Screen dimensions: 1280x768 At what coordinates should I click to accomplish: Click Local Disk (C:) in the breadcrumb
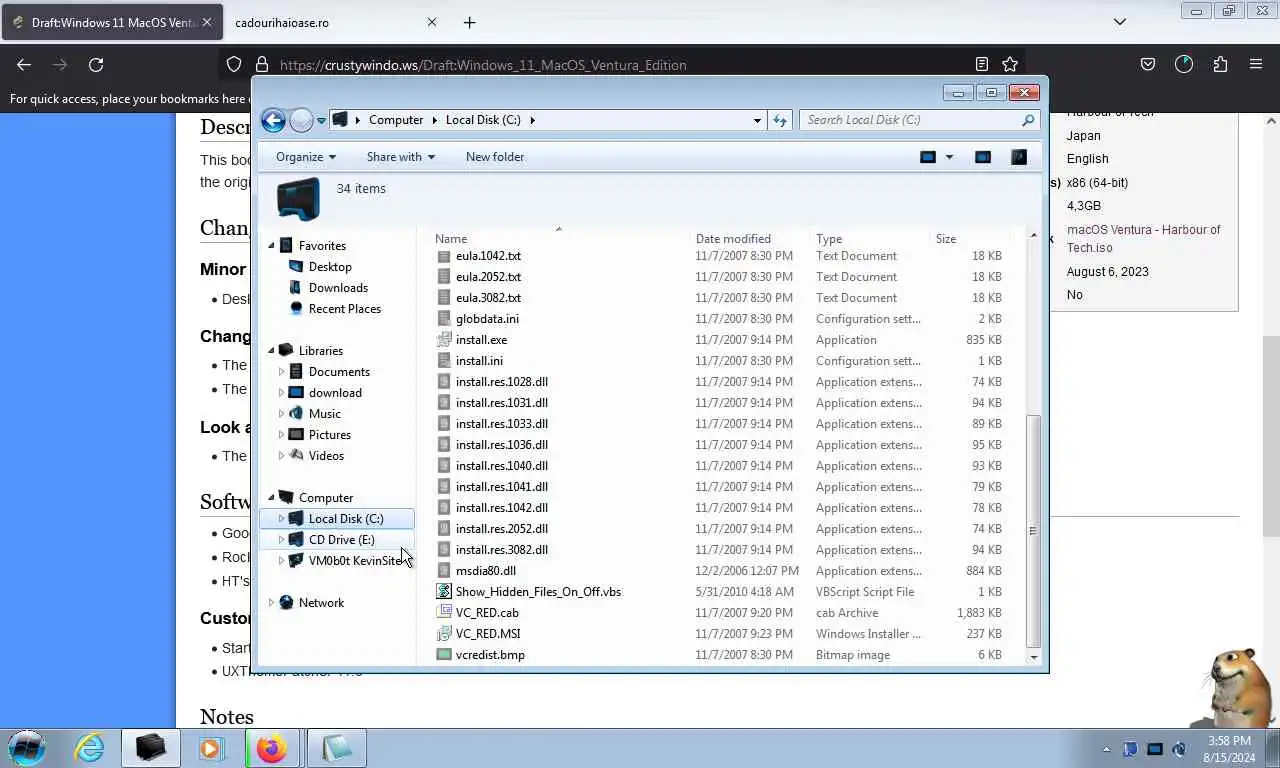coord(483,120)
